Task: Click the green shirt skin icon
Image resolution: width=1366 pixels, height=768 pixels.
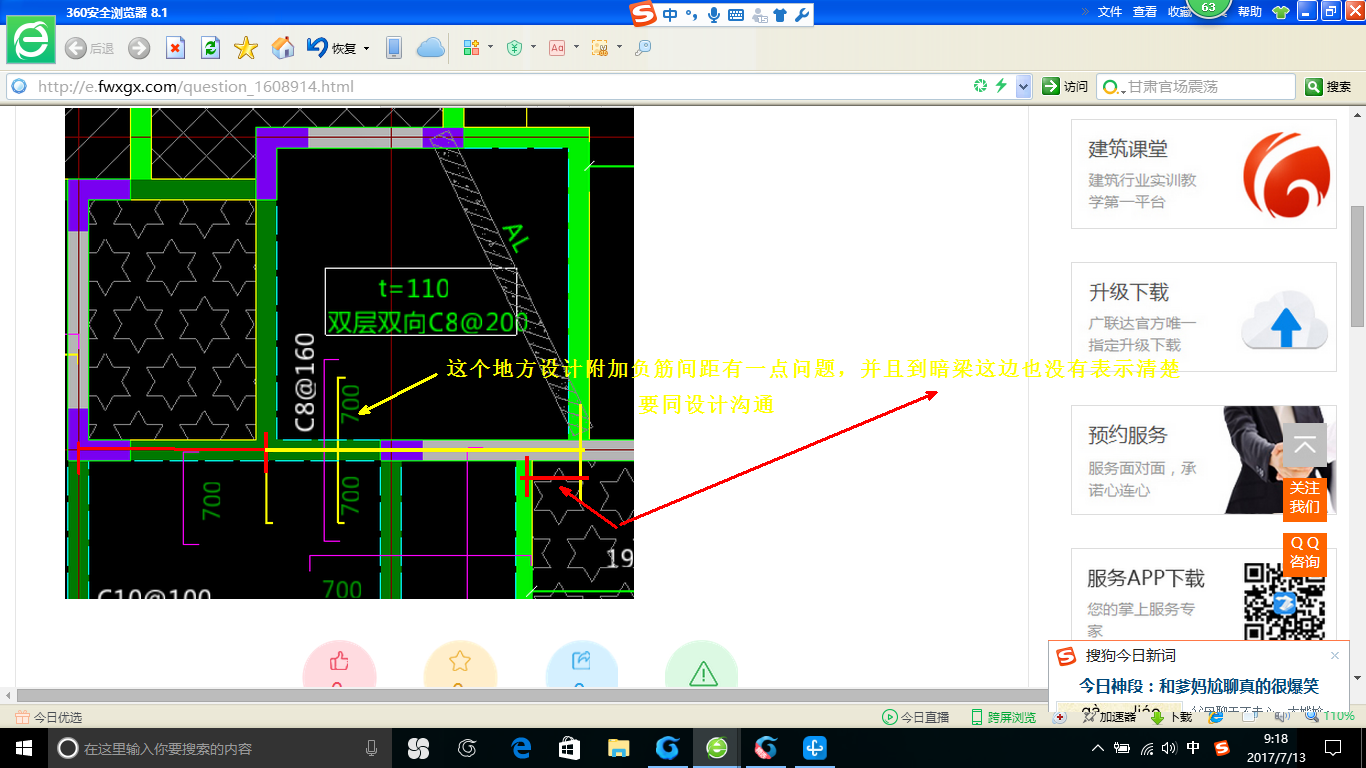Action: coord(1281,12)
